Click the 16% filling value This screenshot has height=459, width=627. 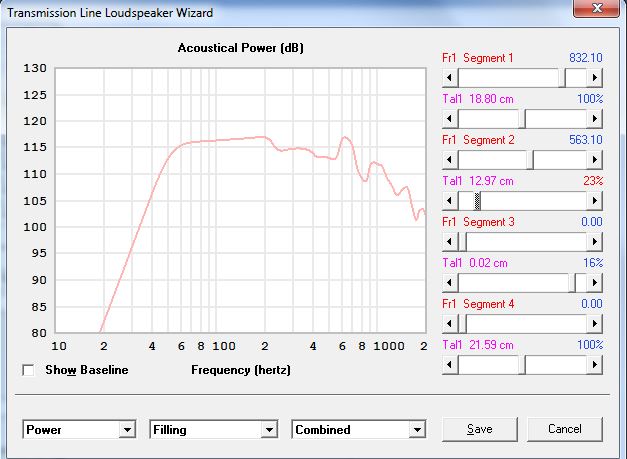593,263
